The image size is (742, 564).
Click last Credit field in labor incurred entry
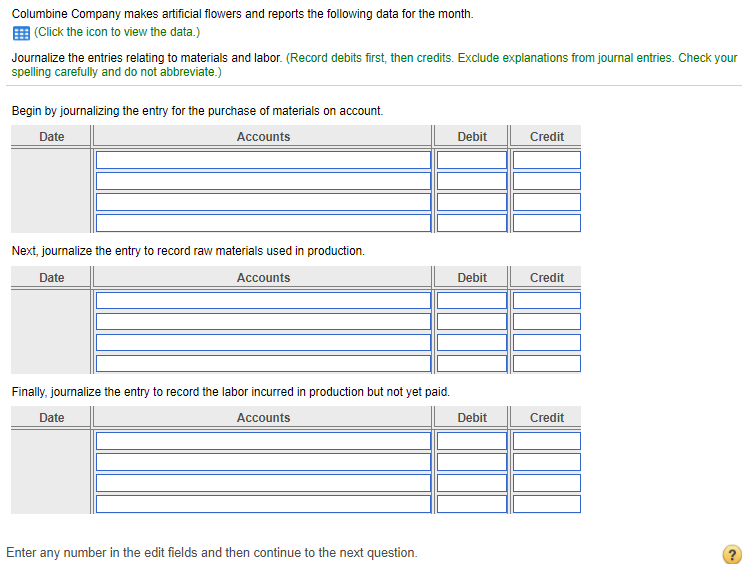point(546,504)
